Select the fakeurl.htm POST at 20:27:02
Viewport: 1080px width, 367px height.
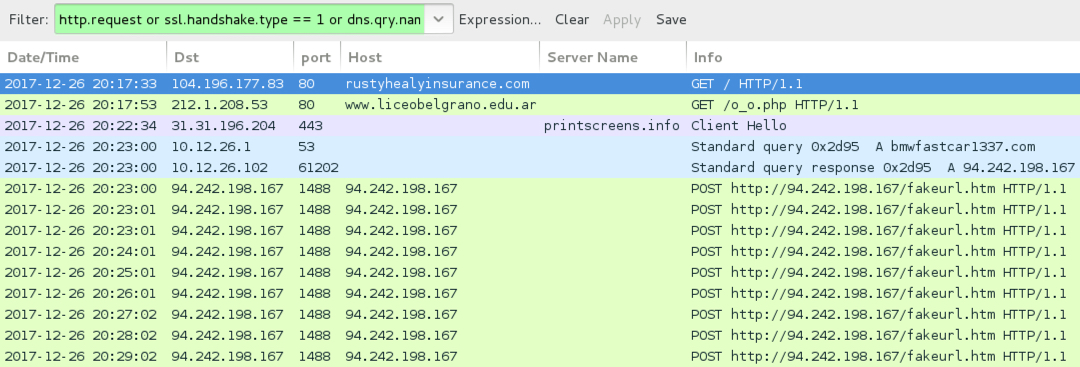click(x=540, y=314)
